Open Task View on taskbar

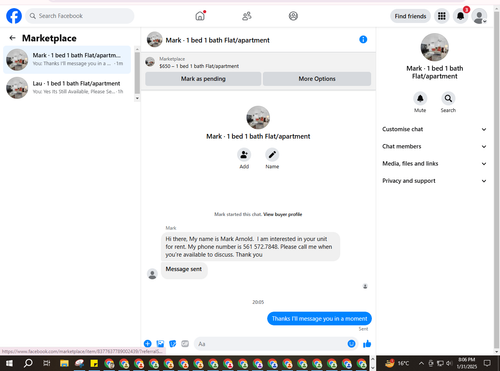46,363
